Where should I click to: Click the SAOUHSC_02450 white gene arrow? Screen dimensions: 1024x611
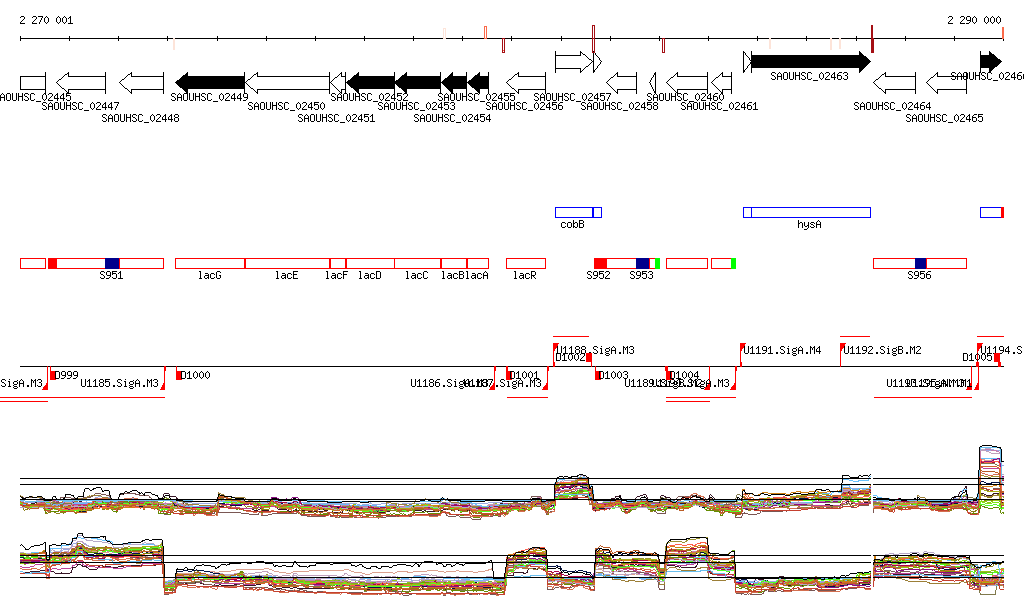click(287, 82)
